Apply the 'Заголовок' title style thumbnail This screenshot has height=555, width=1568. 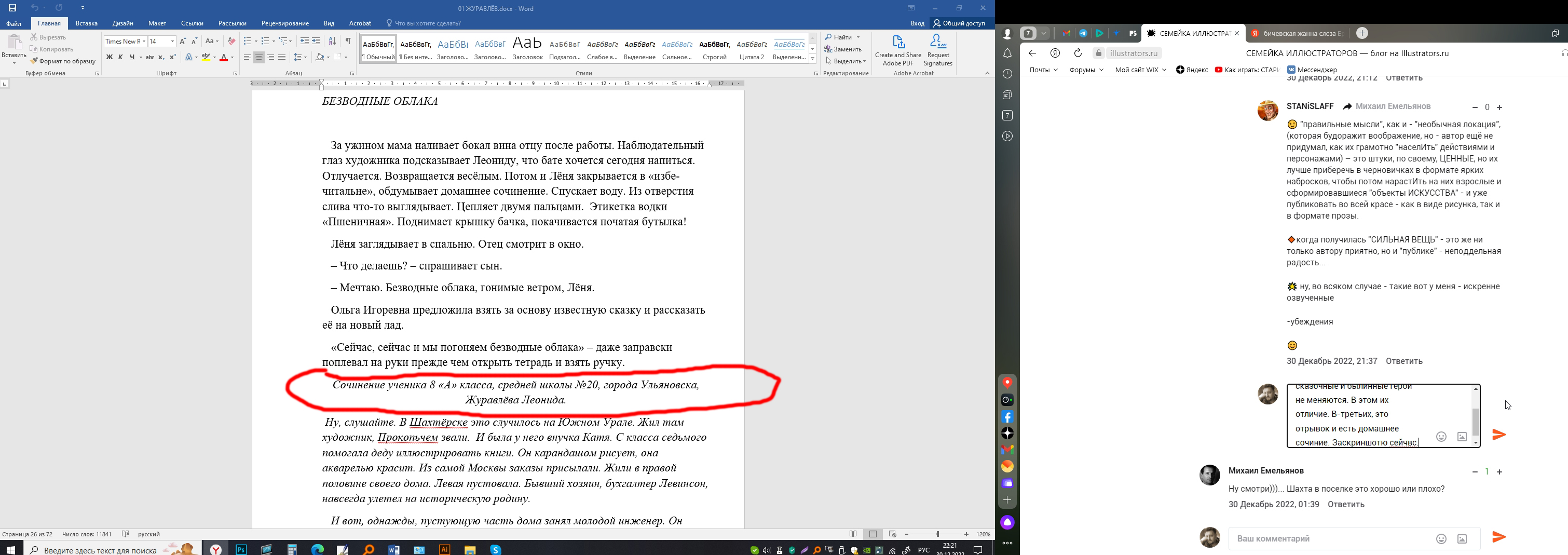[527, 48]
